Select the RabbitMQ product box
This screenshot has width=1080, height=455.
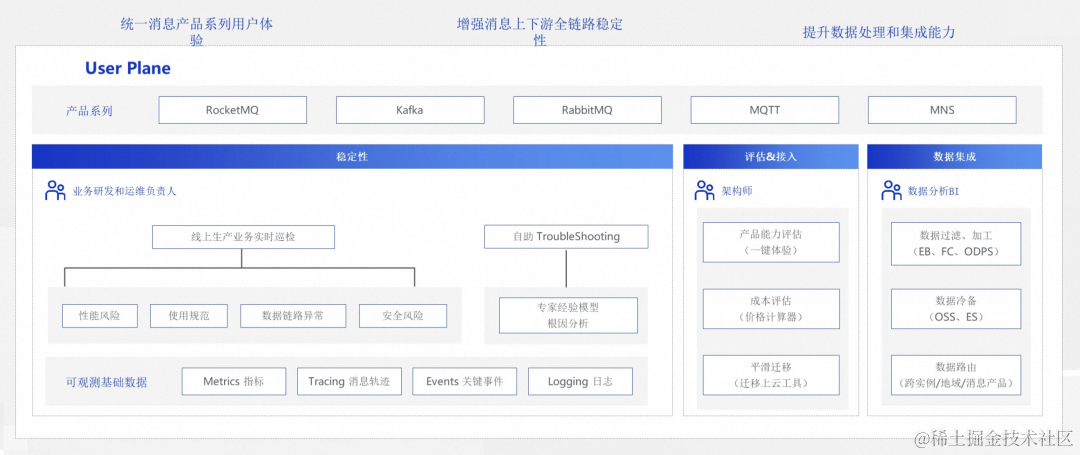[x=587, y=109]
